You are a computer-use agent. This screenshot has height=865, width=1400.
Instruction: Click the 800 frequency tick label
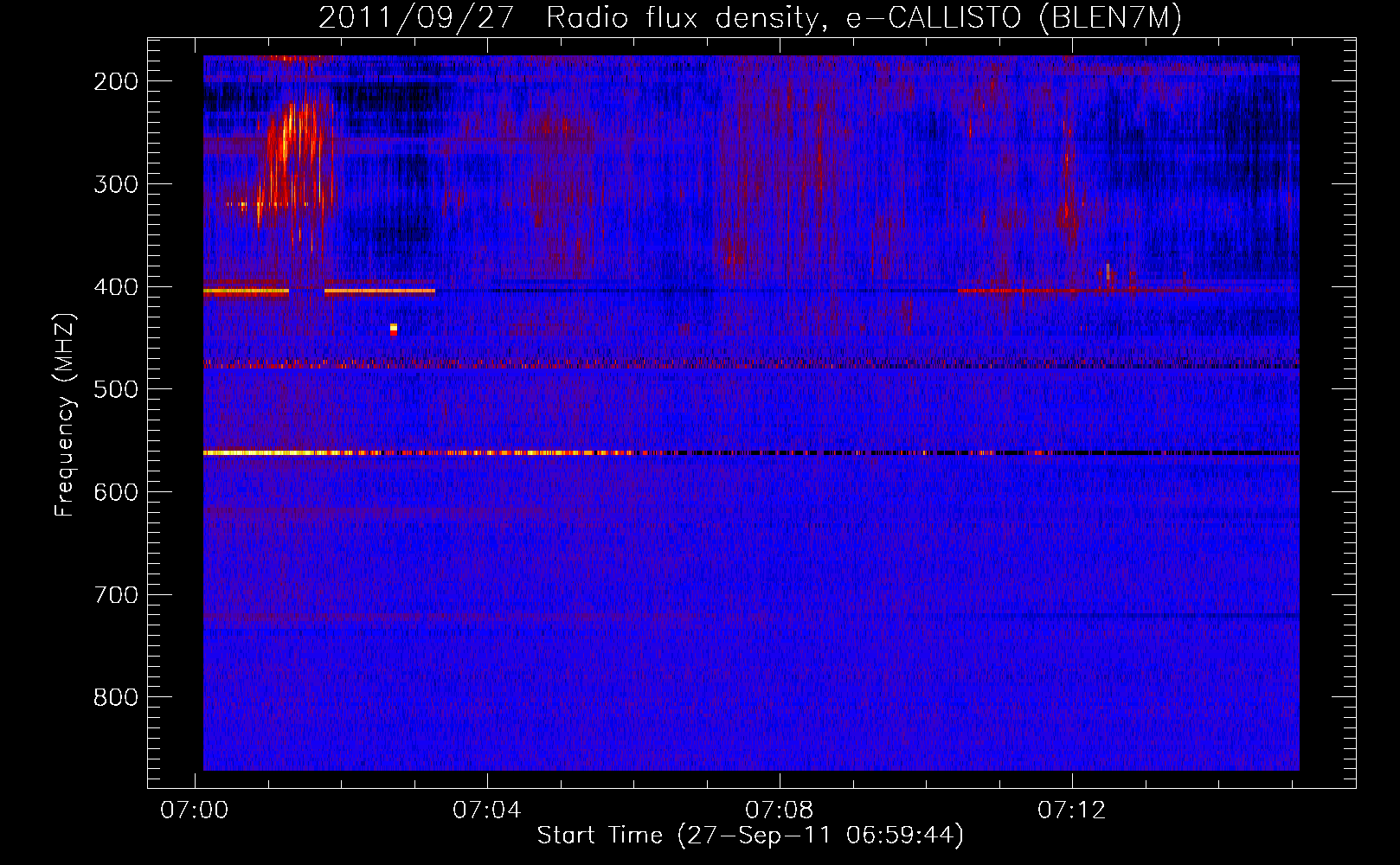[x=116, y=697]
